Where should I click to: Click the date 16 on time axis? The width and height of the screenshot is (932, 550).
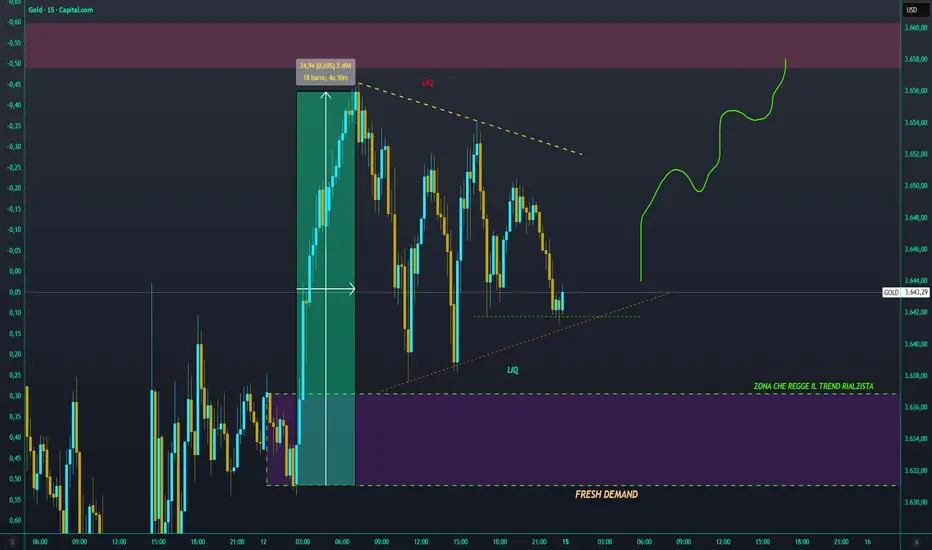coord(868,542)
